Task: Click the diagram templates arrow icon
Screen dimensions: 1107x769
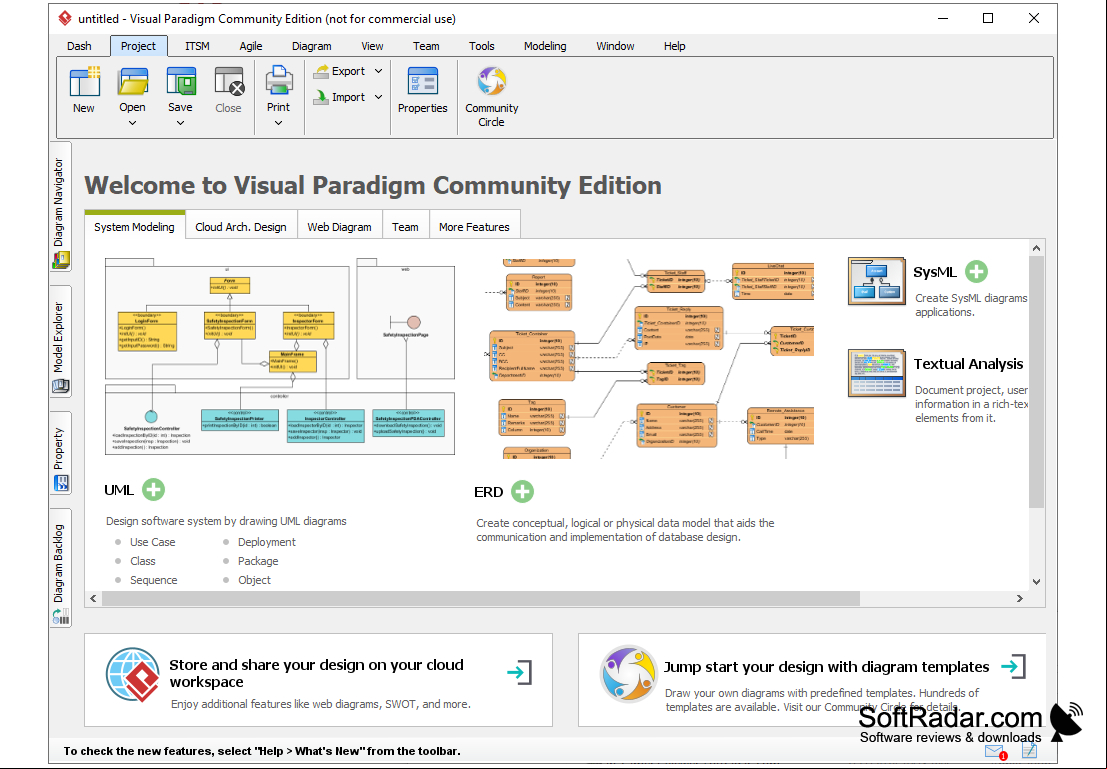Action: pyautogui.click(x=1014, y=667)
